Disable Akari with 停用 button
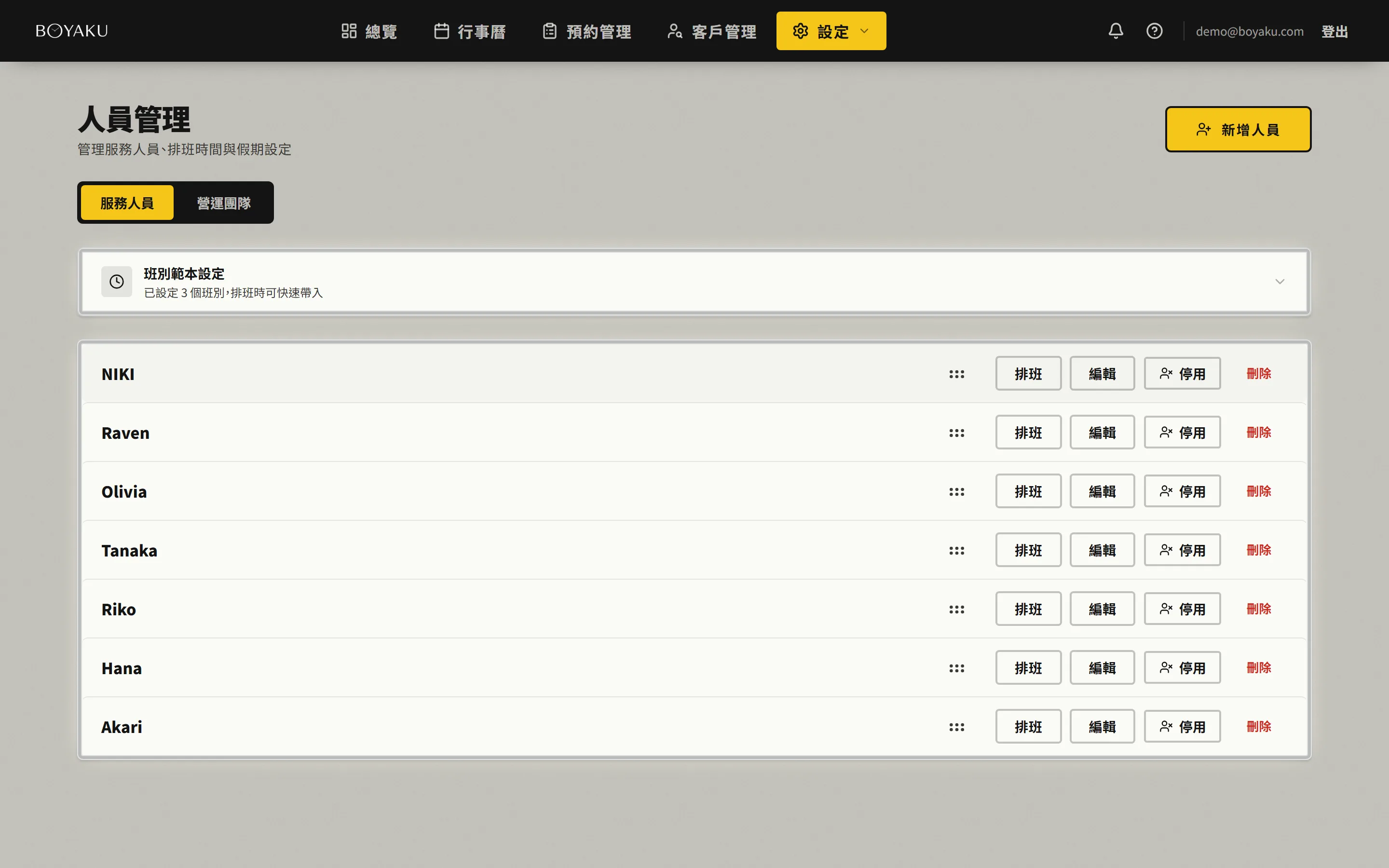The image size is (1389, 868). click(1182, 727)
